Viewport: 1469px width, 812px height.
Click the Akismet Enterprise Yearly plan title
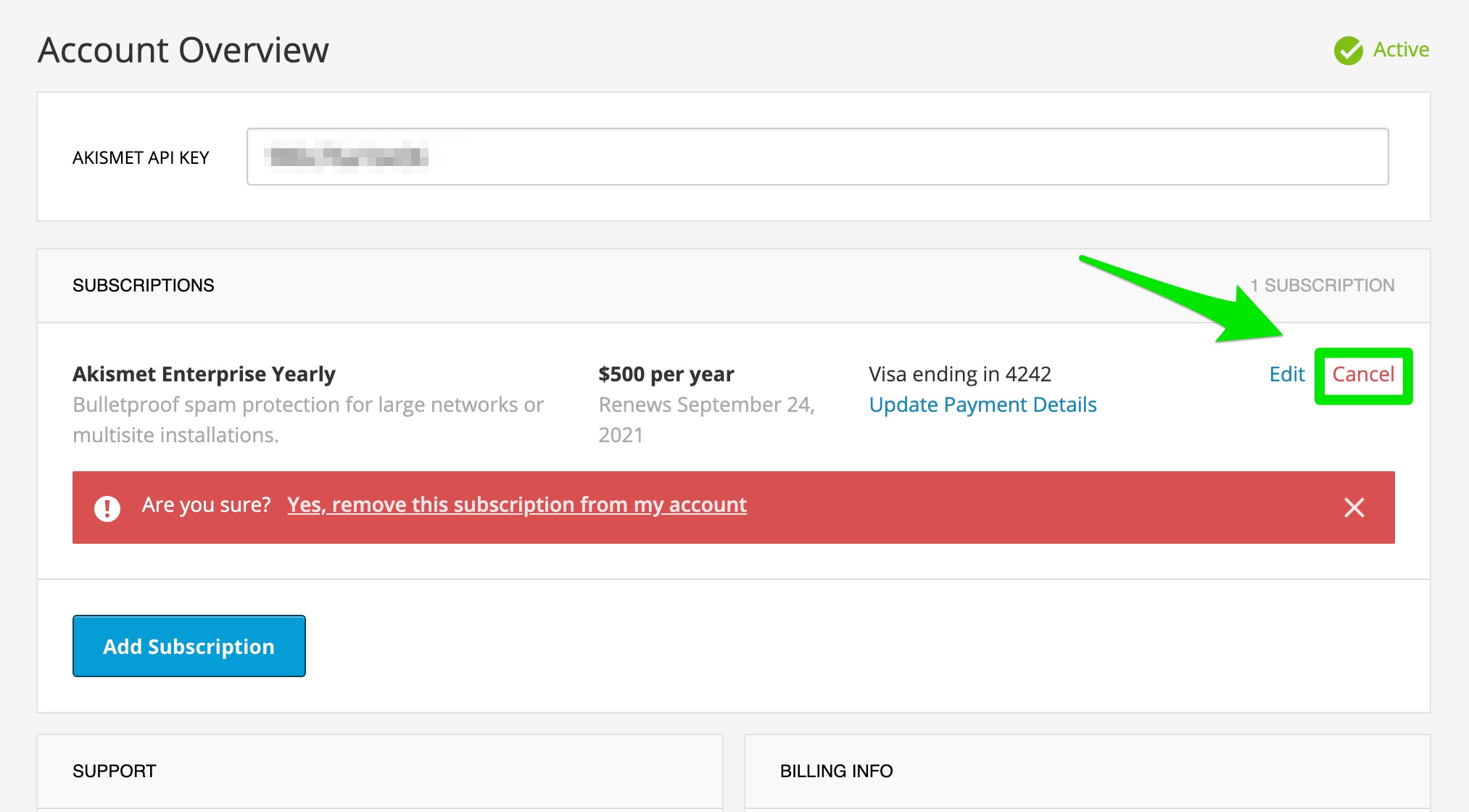204,374
